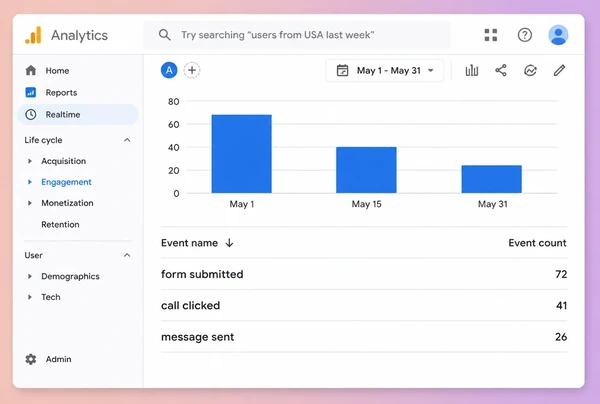Image resolution: width=600 pixels, height=404 pixels.
Task: Focus the search field 'Try searching users from USA'
Action: 297,35
